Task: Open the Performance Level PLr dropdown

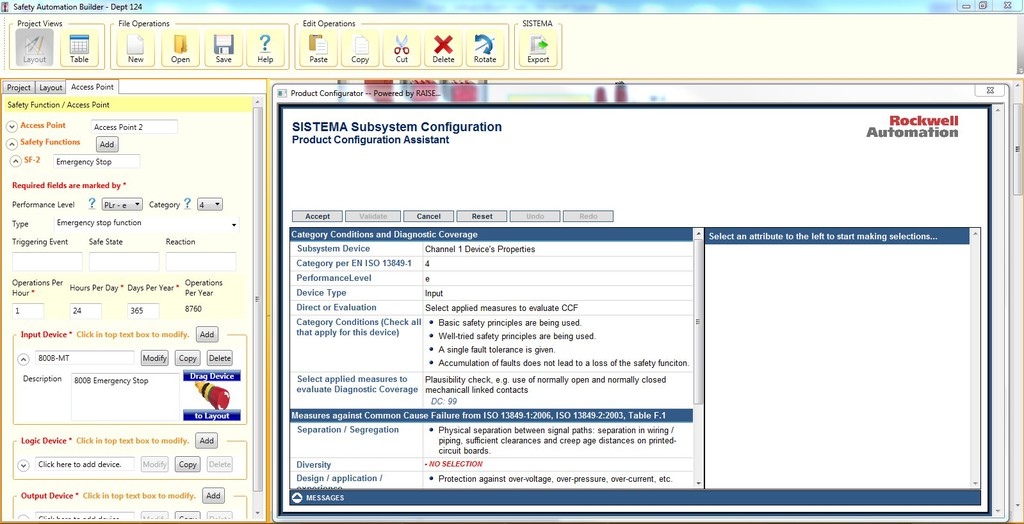Action: (x=122, y=205)
